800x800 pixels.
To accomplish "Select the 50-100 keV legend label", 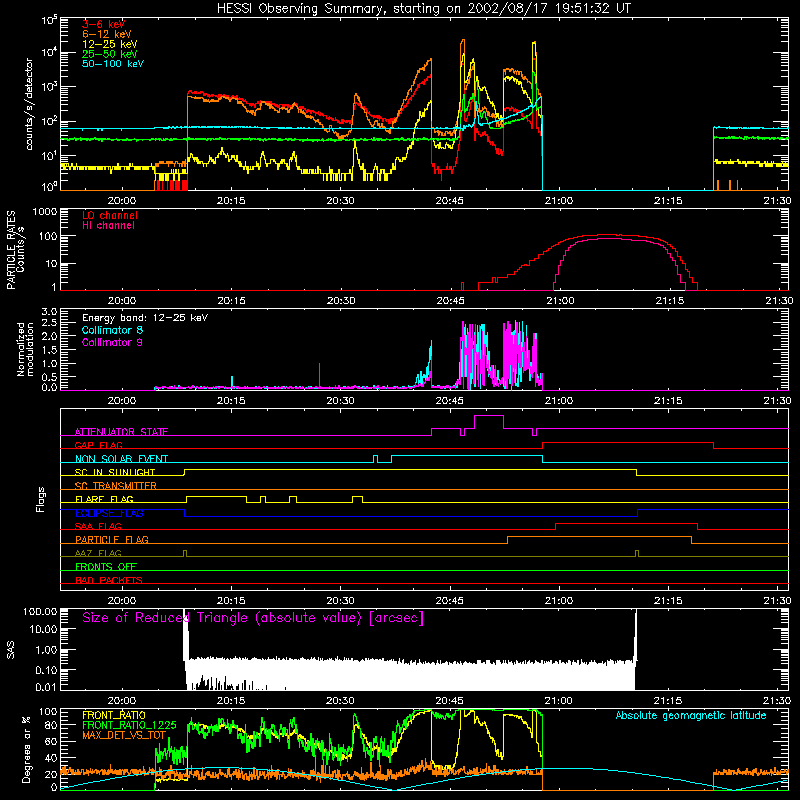I will click(x=113, y=63).
